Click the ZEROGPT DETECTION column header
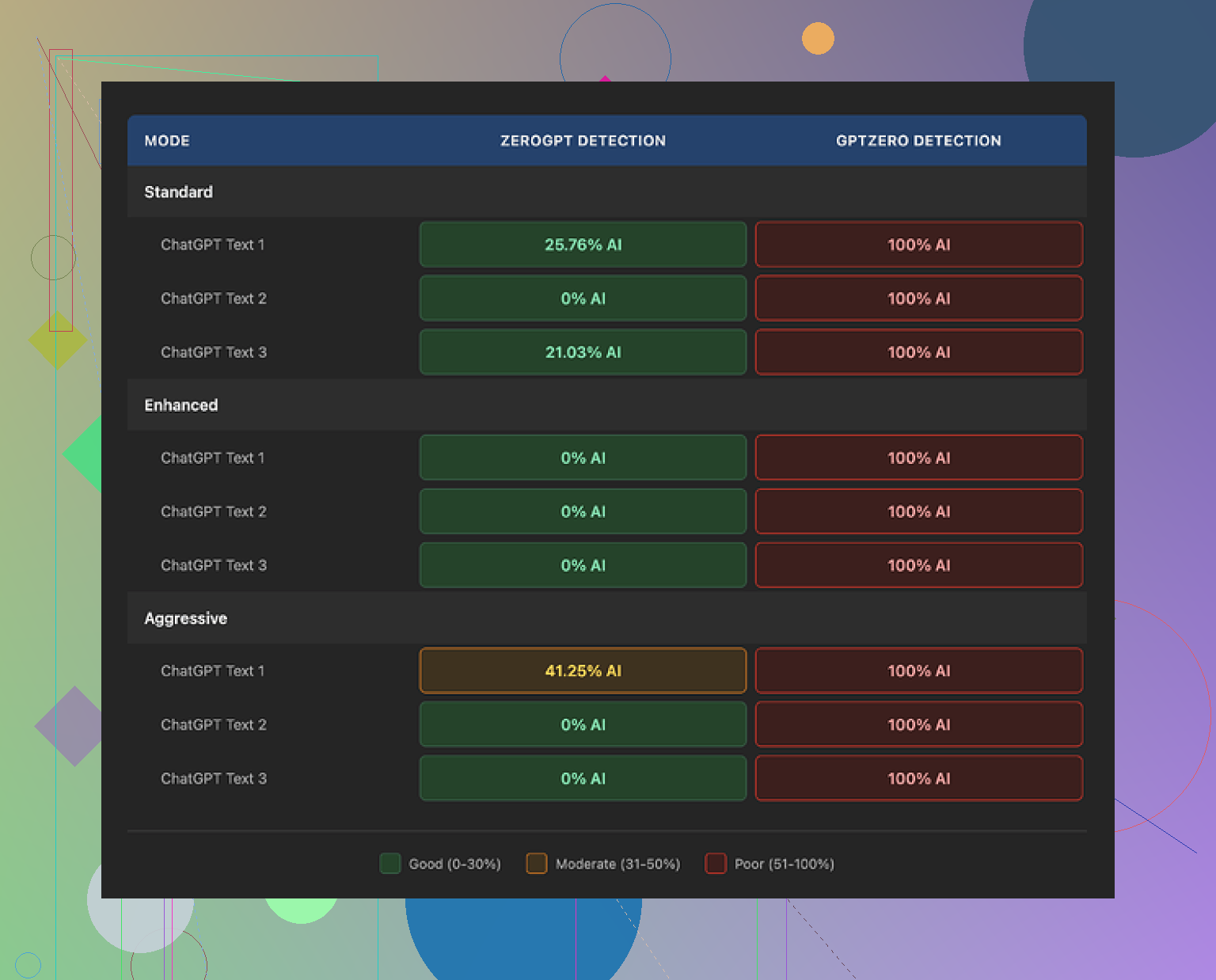Image resolution: width=1216 pixels, height=980 pixels. 583,141
